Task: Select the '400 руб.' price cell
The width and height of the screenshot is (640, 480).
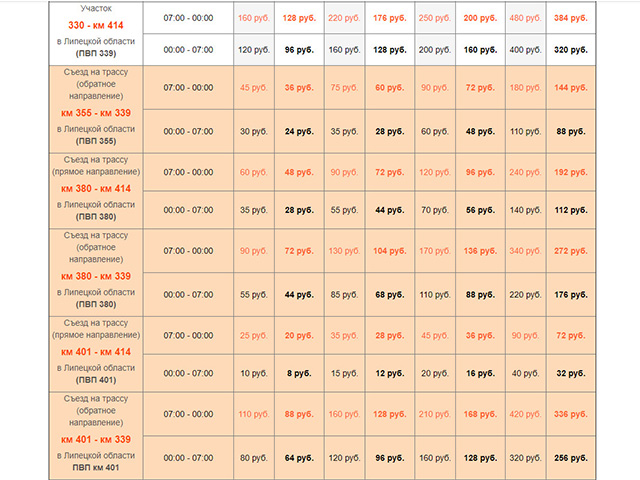Action: point(525,50)
